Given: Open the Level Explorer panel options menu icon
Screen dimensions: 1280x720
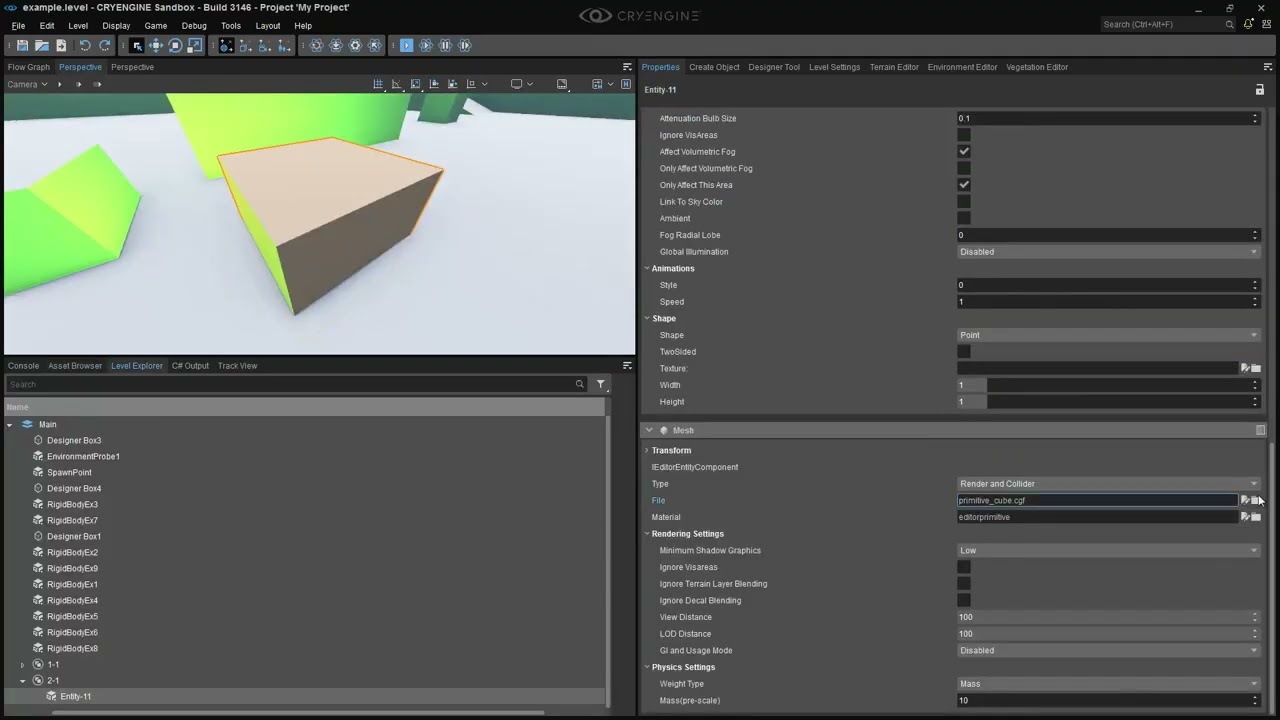Looking at the screenshot, I should (x=627, y=366).
